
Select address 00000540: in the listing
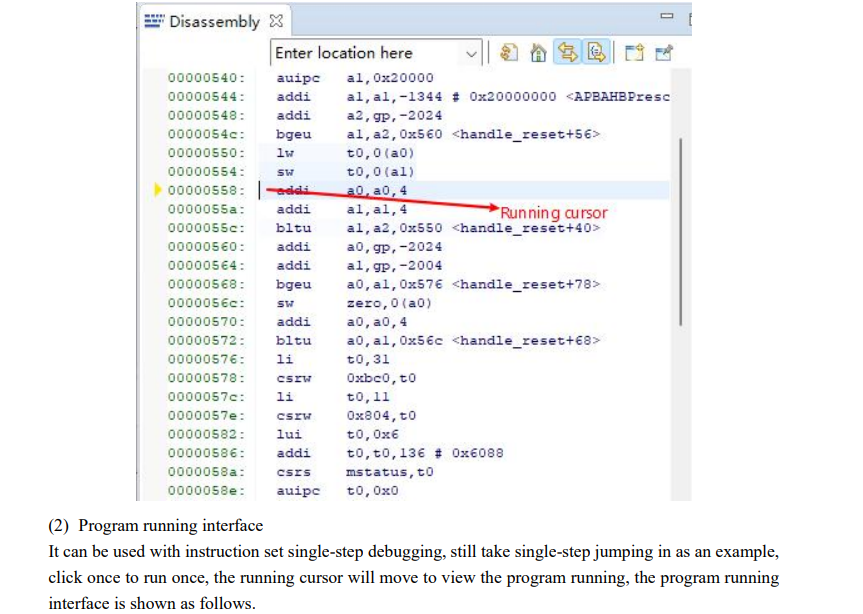206,78
